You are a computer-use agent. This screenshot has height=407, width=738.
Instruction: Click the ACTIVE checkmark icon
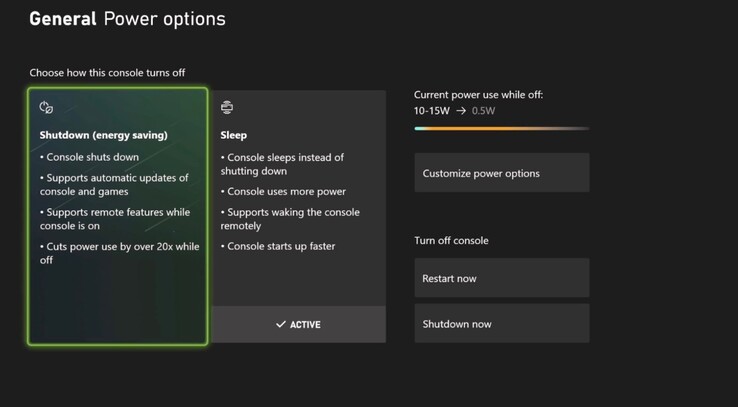pos(281,325)
